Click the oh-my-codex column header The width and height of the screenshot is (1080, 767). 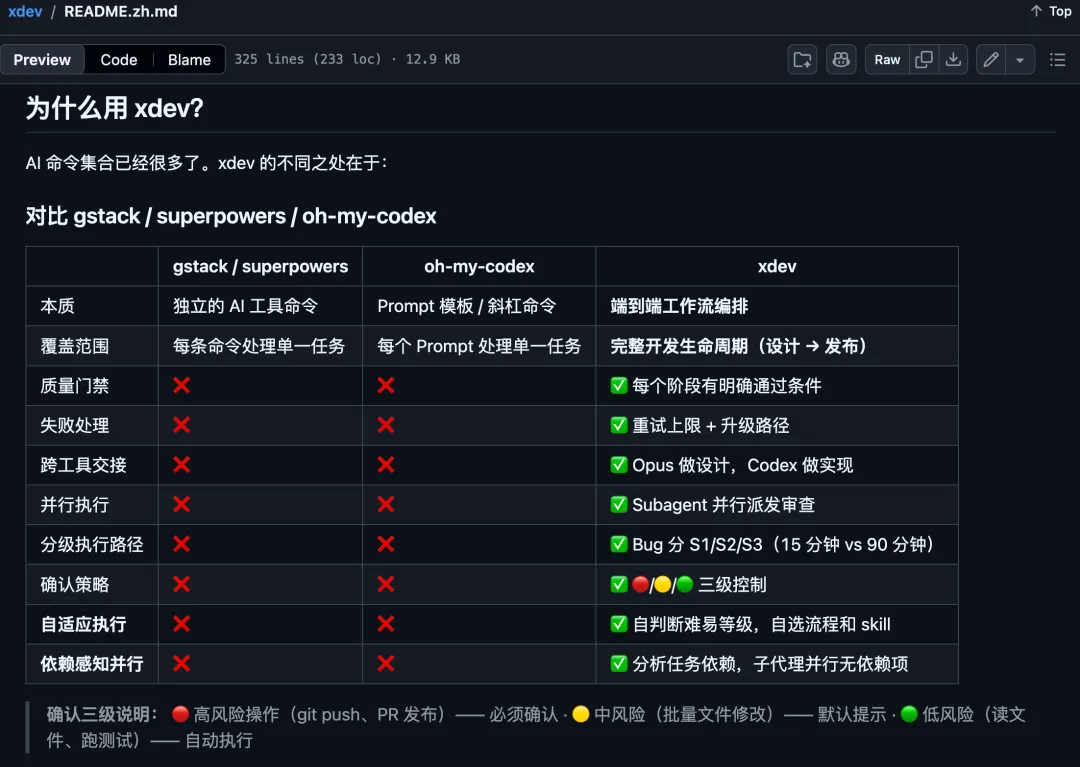[x=479, y=266]
